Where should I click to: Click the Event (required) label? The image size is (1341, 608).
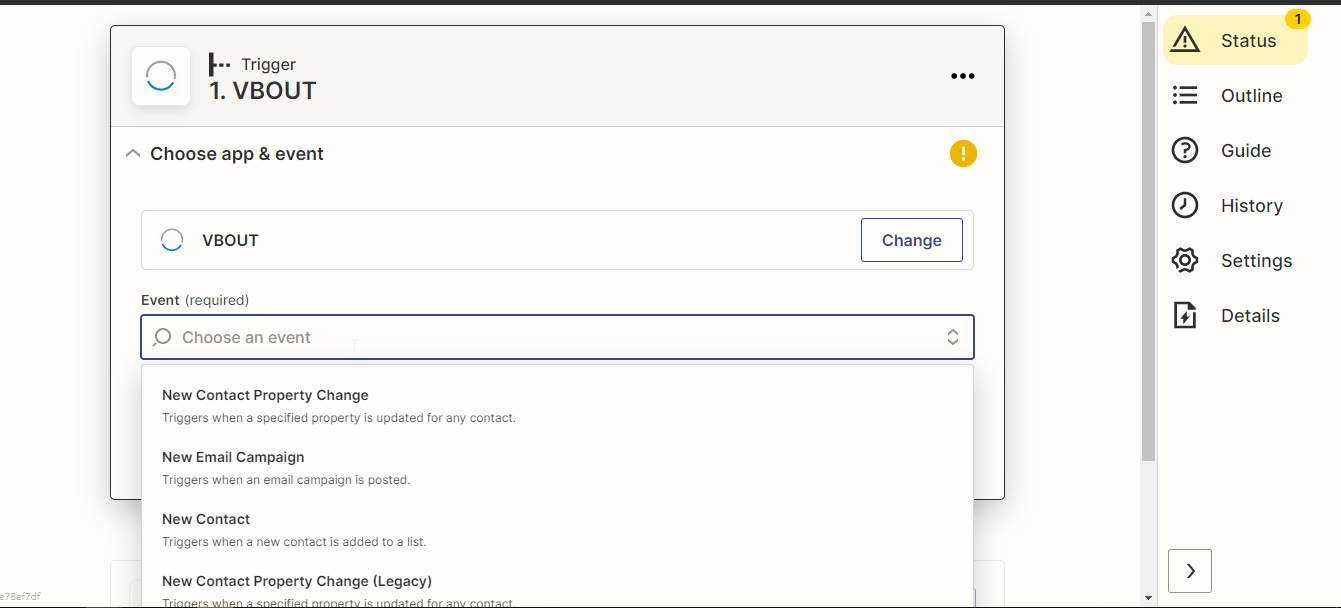click(x=195, y=300)
